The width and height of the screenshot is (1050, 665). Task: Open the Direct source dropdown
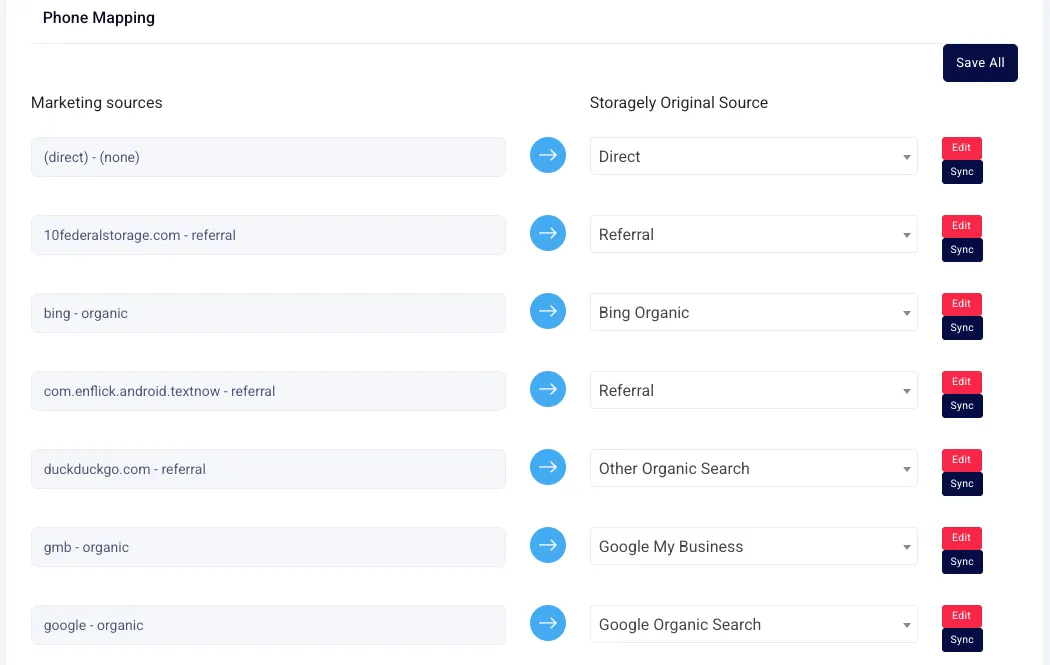[x=753, y=156]
